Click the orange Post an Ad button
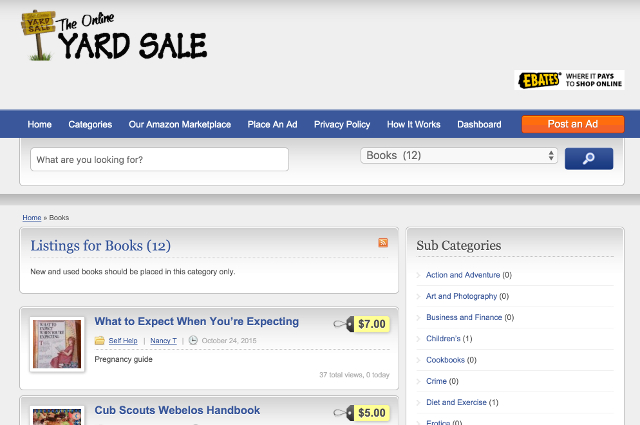The image size is (640, 425). [x=573, y=124]
